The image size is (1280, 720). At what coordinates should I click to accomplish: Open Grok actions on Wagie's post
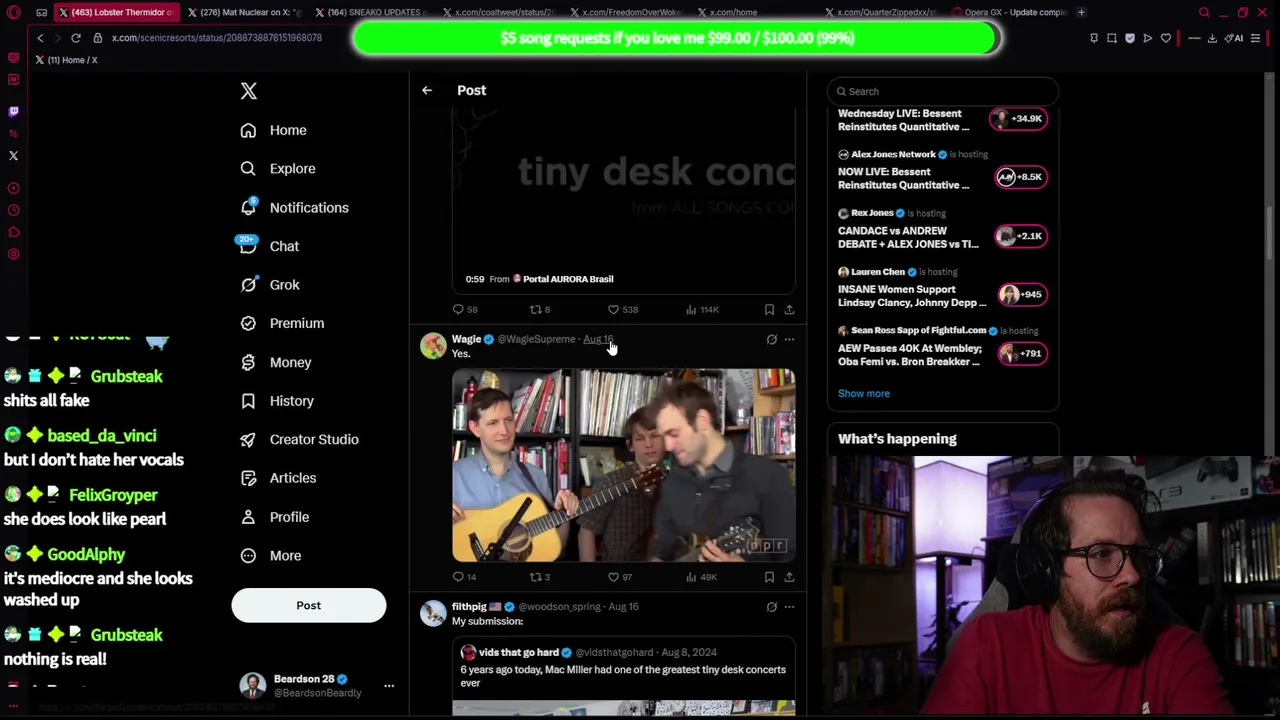(771, 340)
